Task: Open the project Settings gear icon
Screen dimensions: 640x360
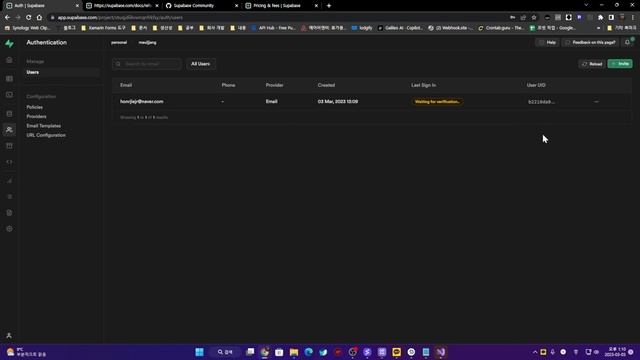Action: [9, 229]
